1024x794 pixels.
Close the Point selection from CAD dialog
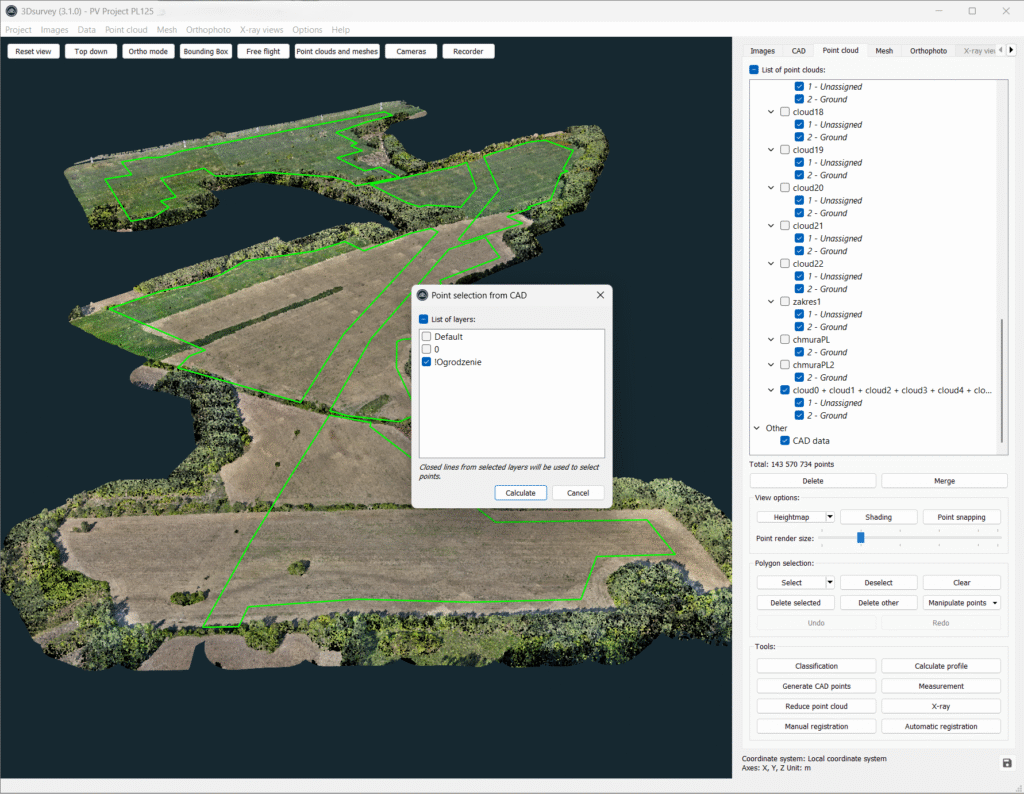(x=600, y=295)
